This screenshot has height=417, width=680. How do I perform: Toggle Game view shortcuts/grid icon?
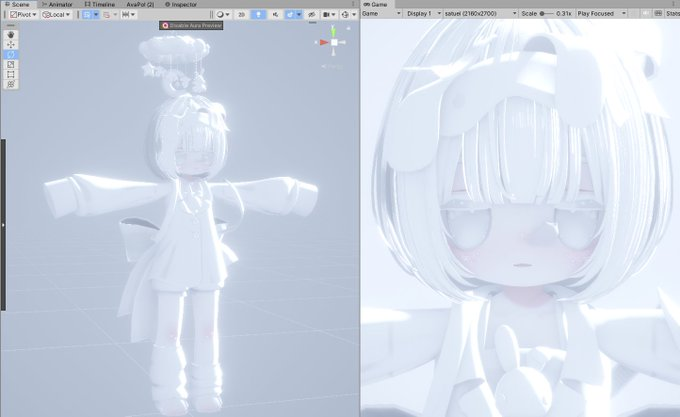[658, 13]
